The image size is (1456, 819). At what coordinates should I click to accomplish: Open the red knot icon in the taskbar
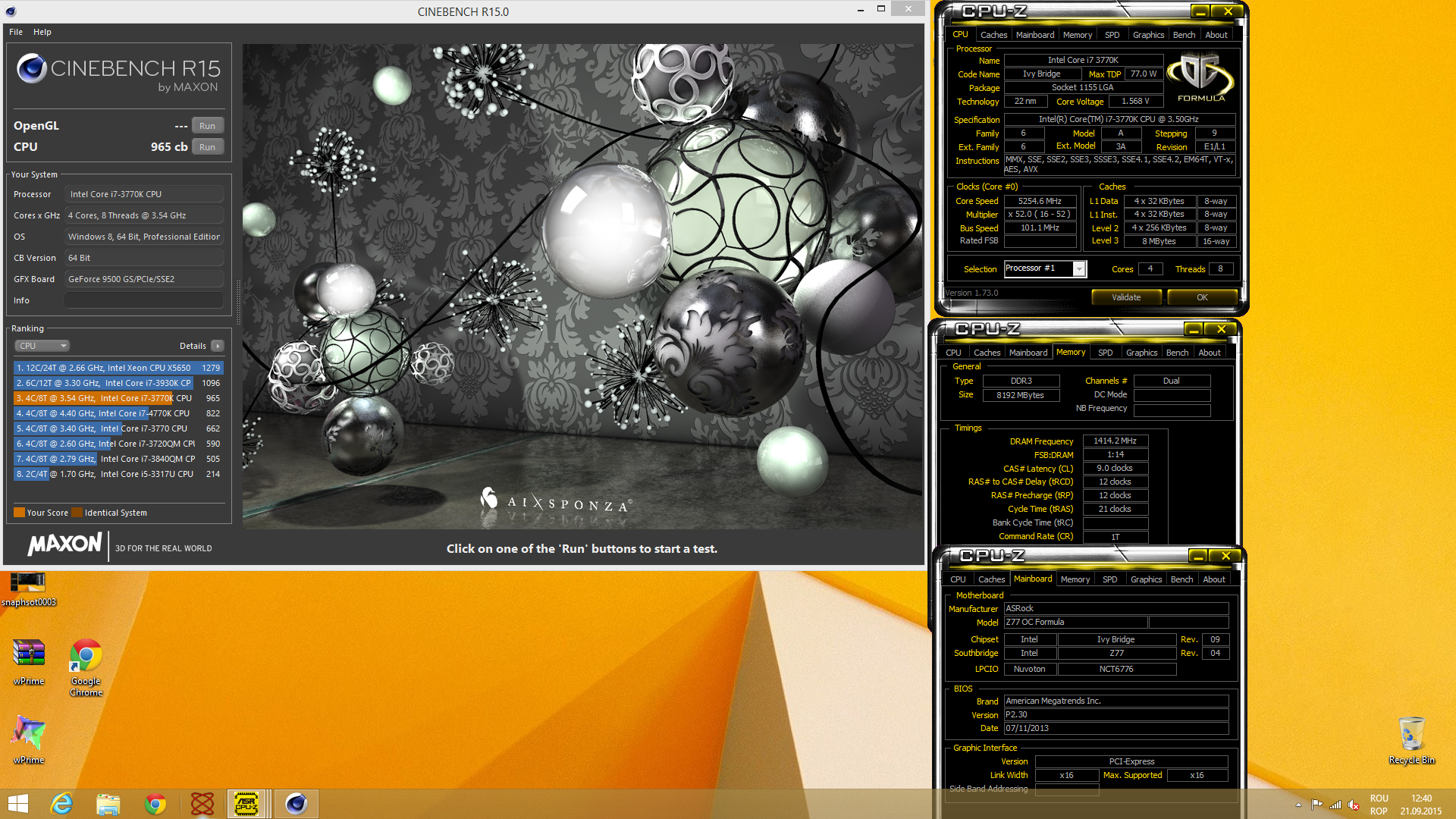point(202,804)
